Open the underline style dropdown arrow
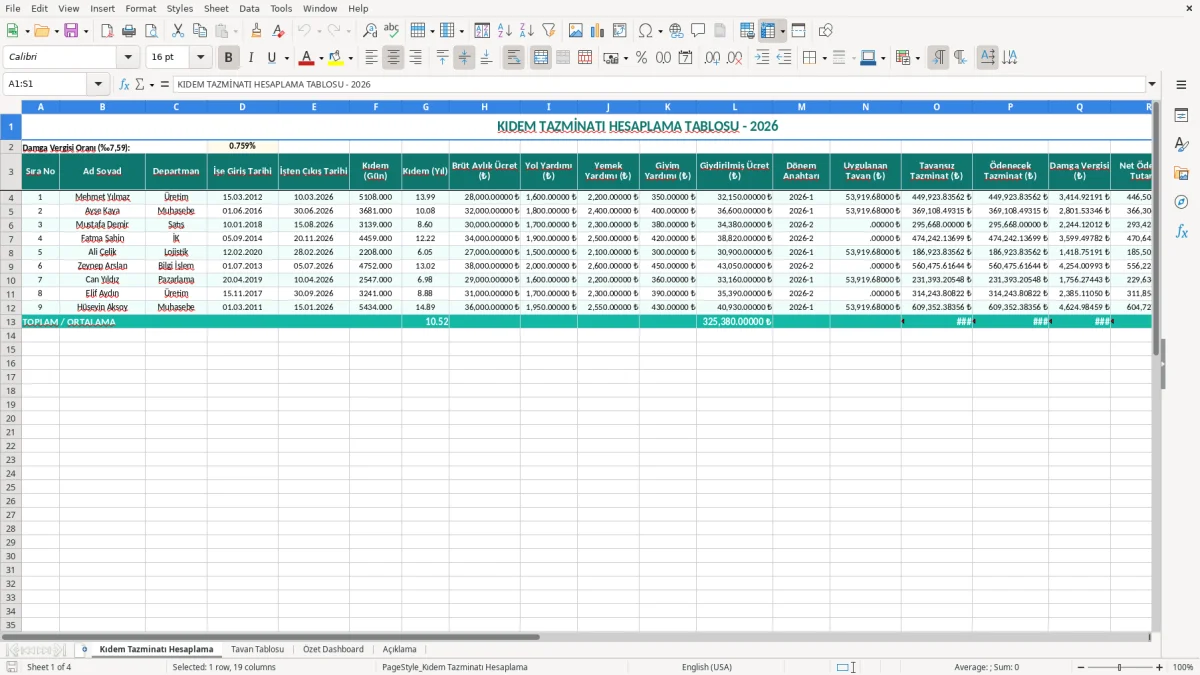1200x675 pixels. (x=286, y=58)
